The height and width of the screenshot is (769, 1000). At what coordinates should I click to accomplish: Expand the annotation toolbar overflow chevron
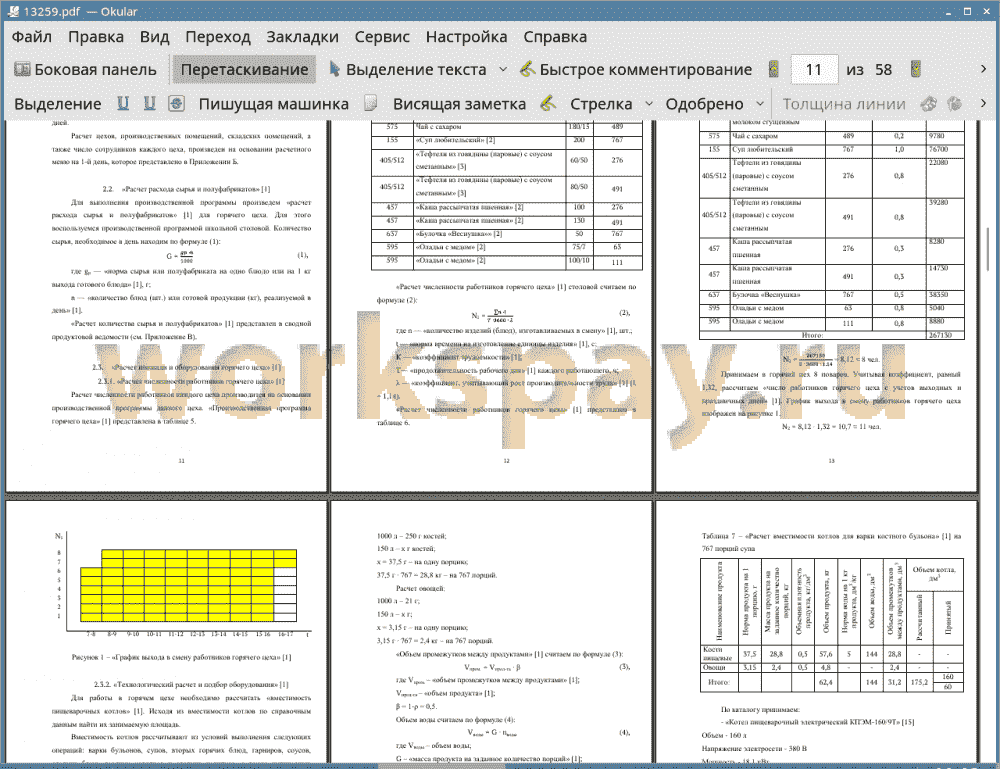(x=983, y=103)
